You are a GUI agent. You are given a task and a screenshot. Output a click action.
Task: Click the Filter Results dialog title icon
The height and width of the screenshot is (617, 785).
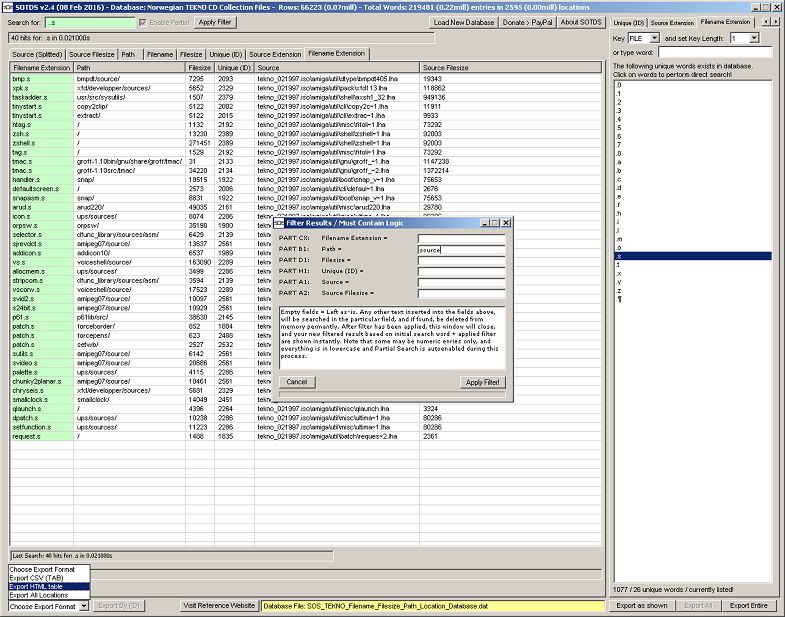(279, 223)
